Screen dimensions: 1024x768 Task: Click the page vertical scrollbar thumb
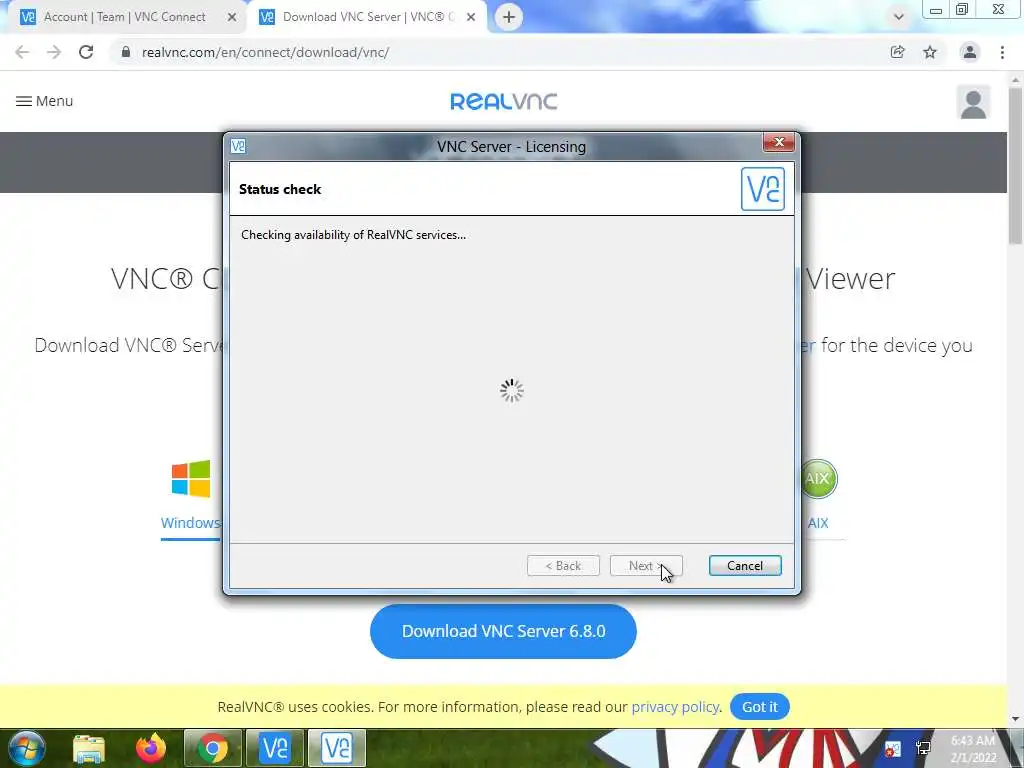click(x=1016, y=166)
